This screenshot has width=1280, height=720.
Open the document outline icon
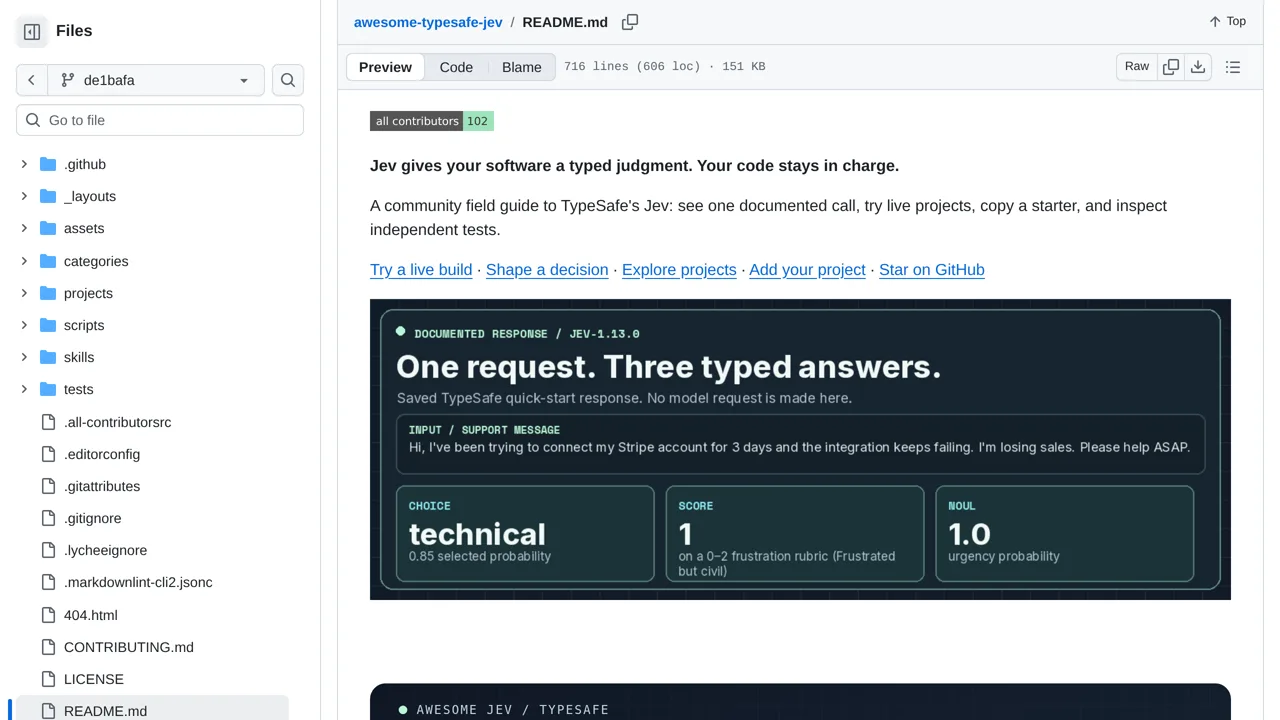point(1233,67)
